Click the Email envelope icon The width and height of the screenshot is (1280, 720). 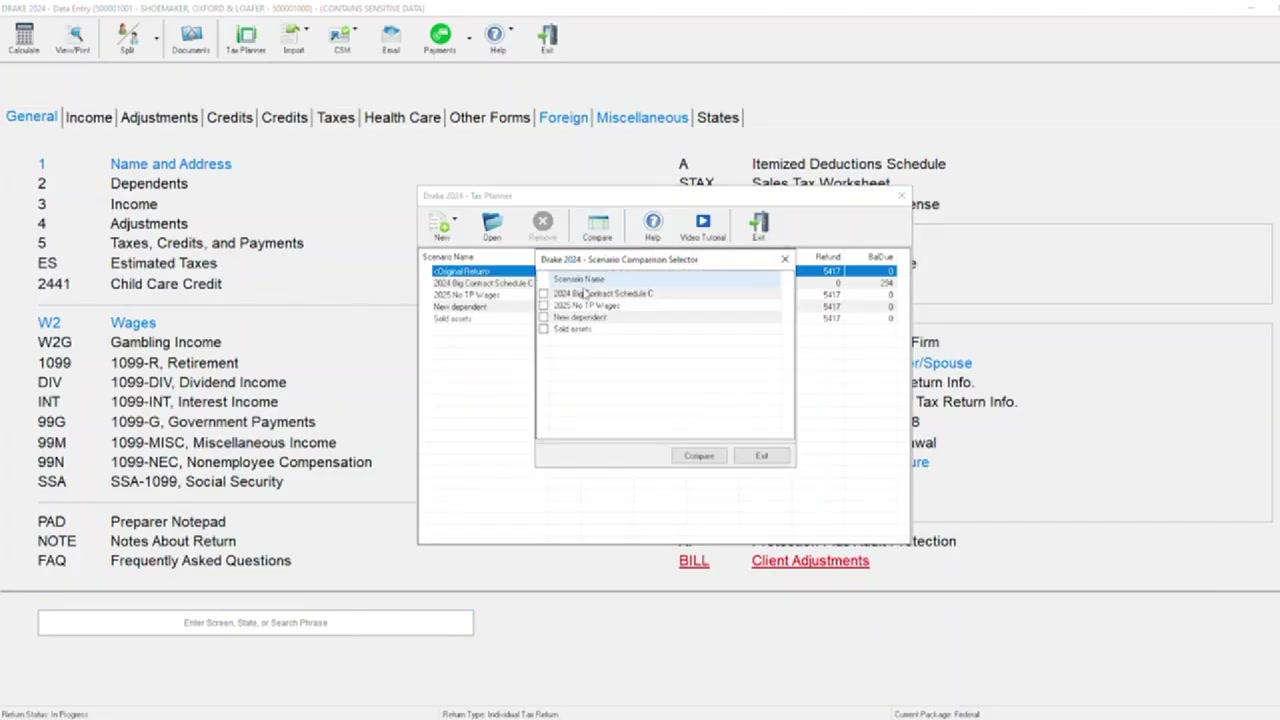391,39
